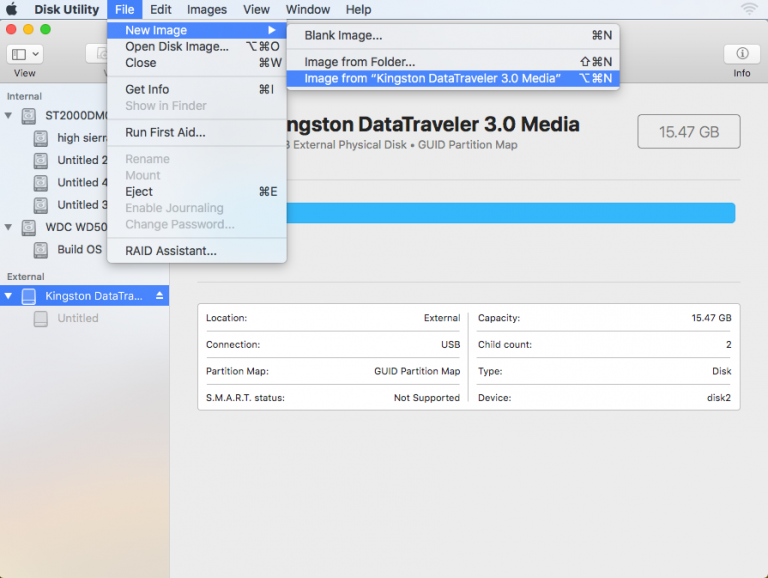Viewport: 768px width, 578px height.
Task: Click the Not Supported S.M.A.R.T. value
Action: 427,398
